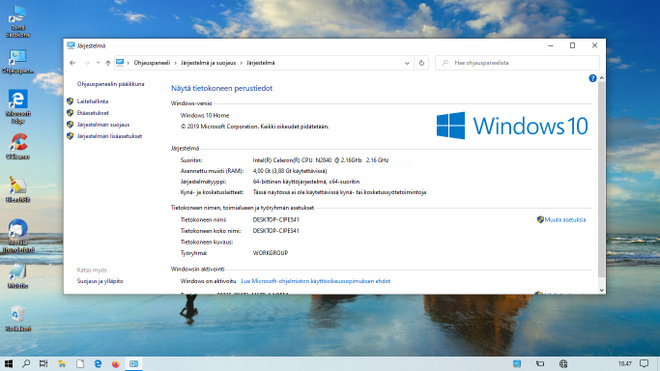Minimize the Järjestelmä window
This screenshot has height=371, width=660.
tap(551, 45)
